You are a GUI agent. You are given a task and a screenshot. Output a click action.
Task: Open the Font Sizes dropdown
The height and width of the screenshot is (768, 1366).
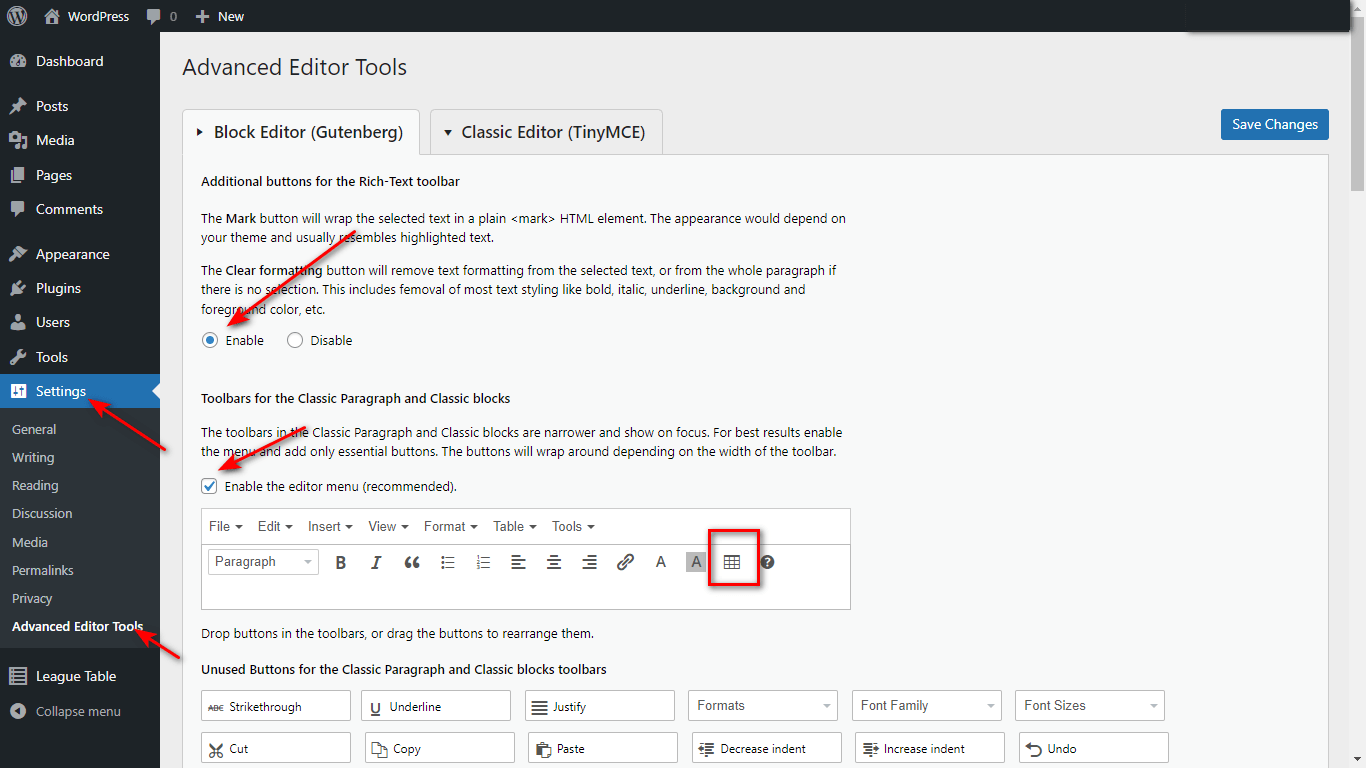1090,706
